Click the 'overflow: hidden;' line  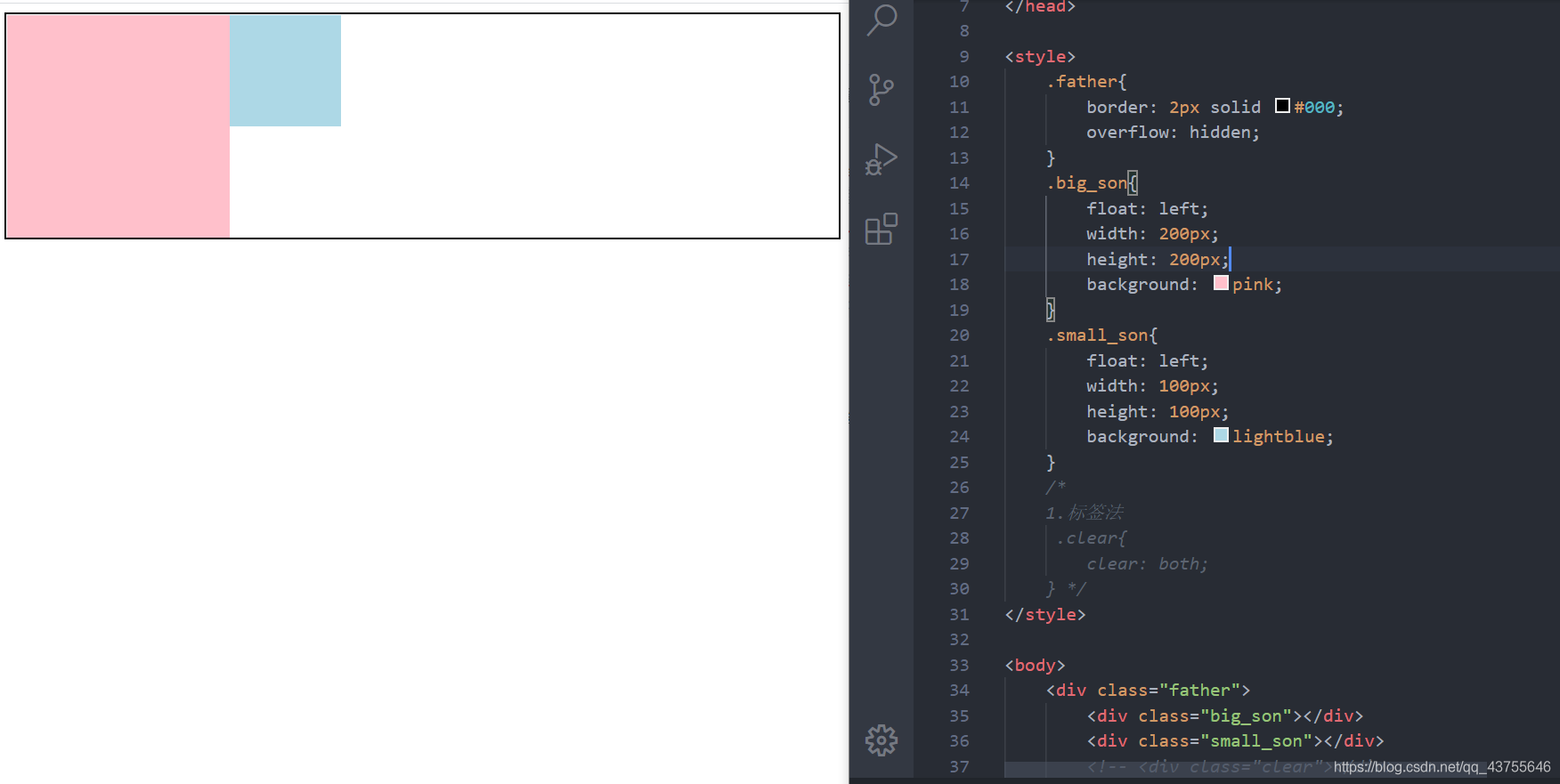click(x=1173, y=133)
